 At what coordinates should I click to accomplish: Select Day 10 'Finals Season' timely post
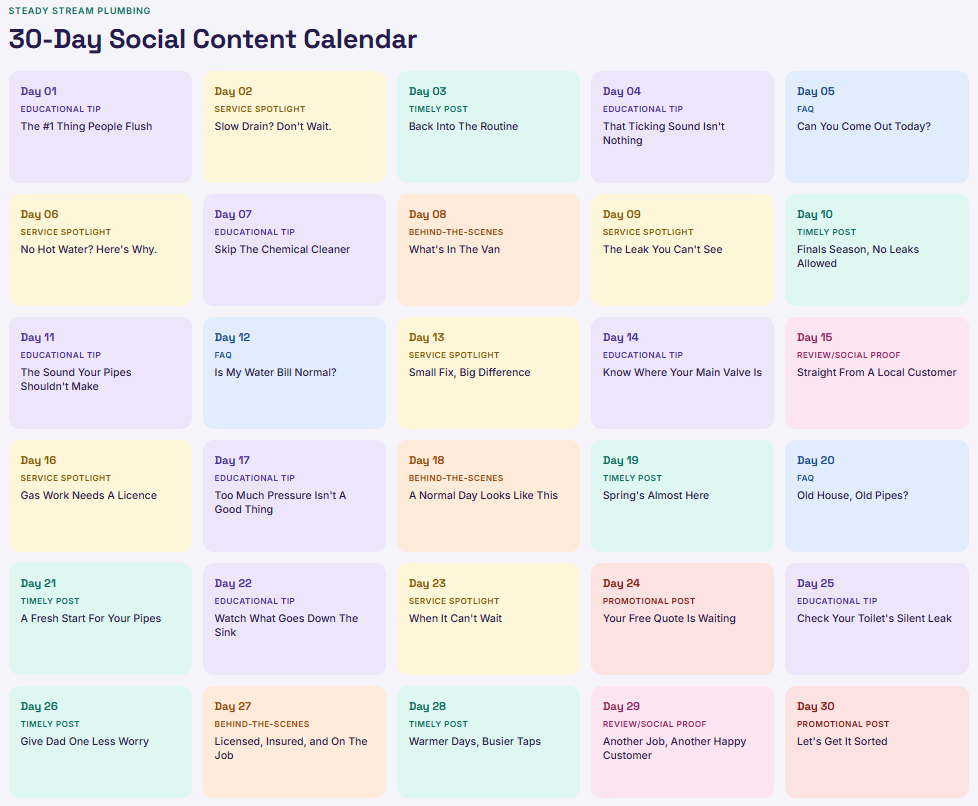point(876,250)
